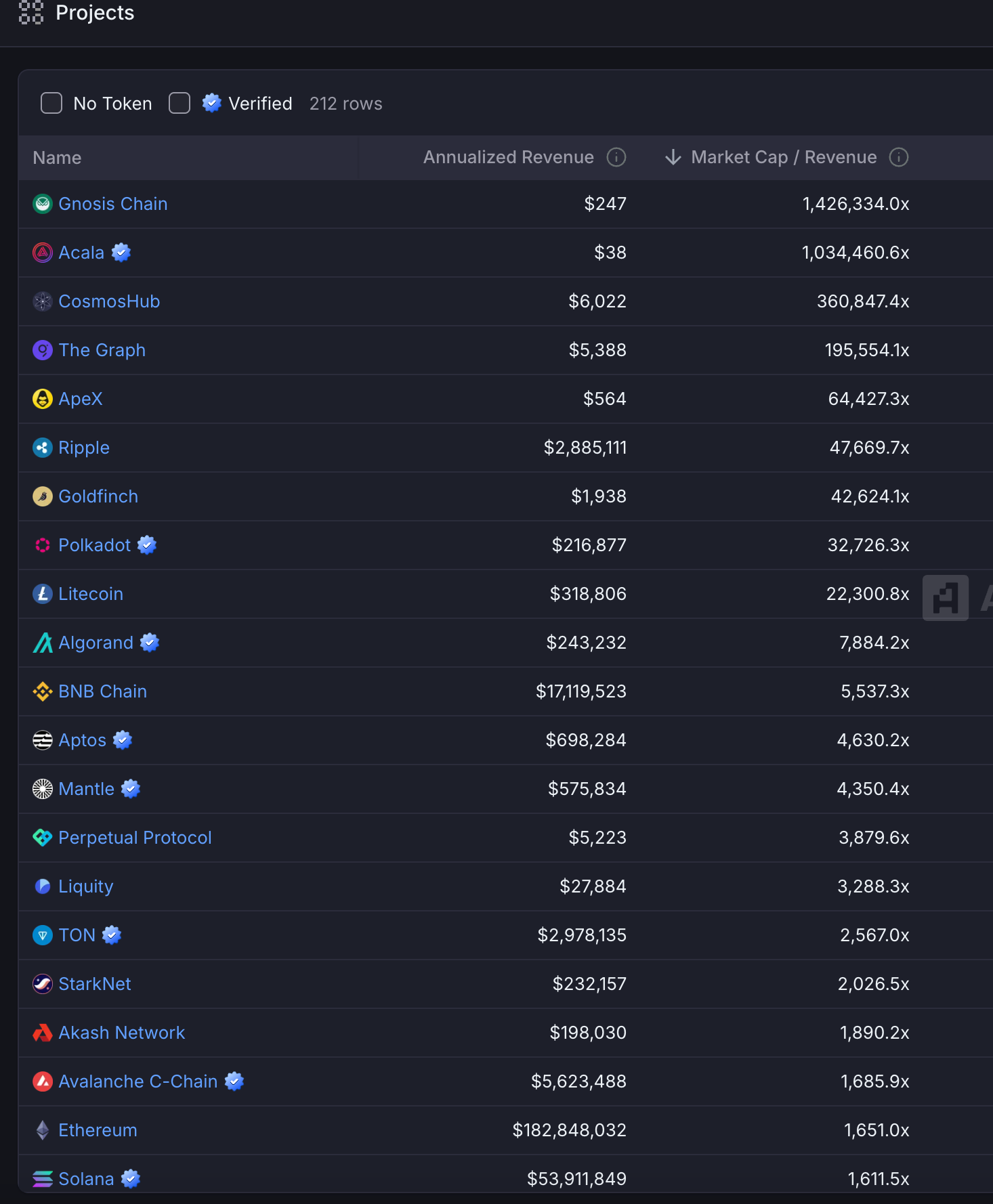This screenshot has height=1204, width=993.
Task: Click the Projects heading tab
Action: pos(95,13)
